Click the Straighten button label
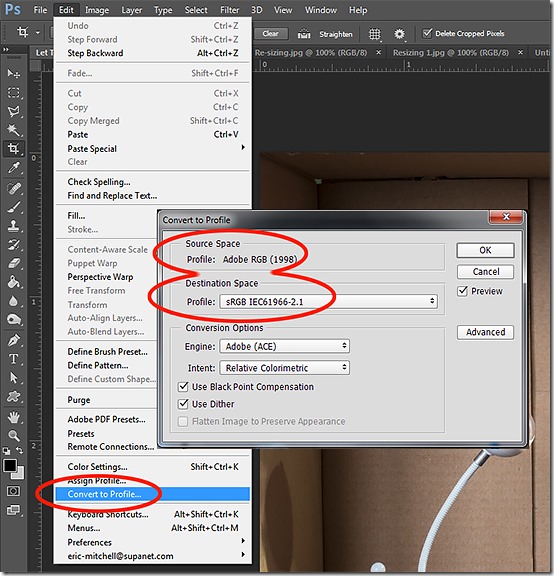Viewport: 554px width, 576px height. (x=336, y=35)
